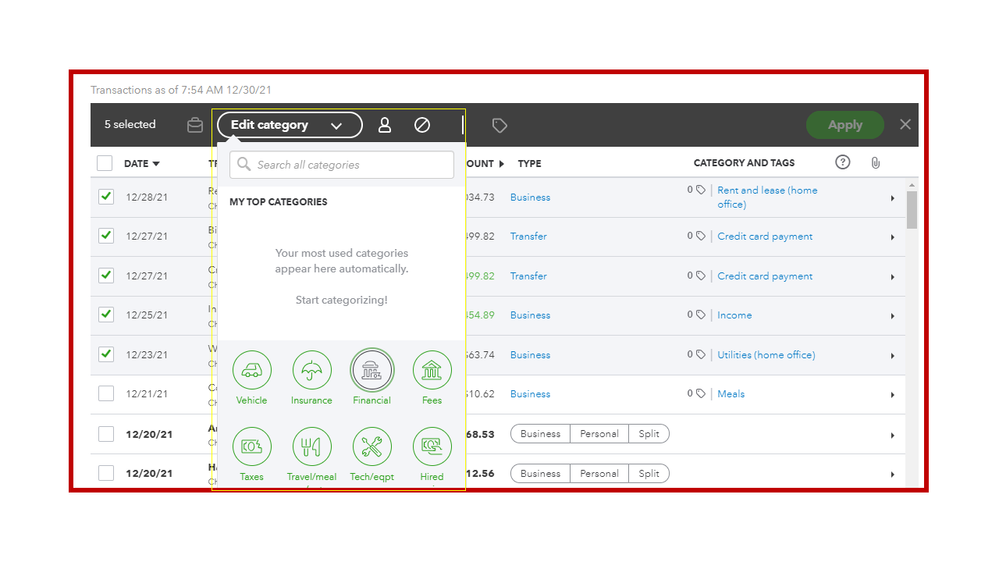Open the Utilities (home office) category link

click(x=766, y=354)
